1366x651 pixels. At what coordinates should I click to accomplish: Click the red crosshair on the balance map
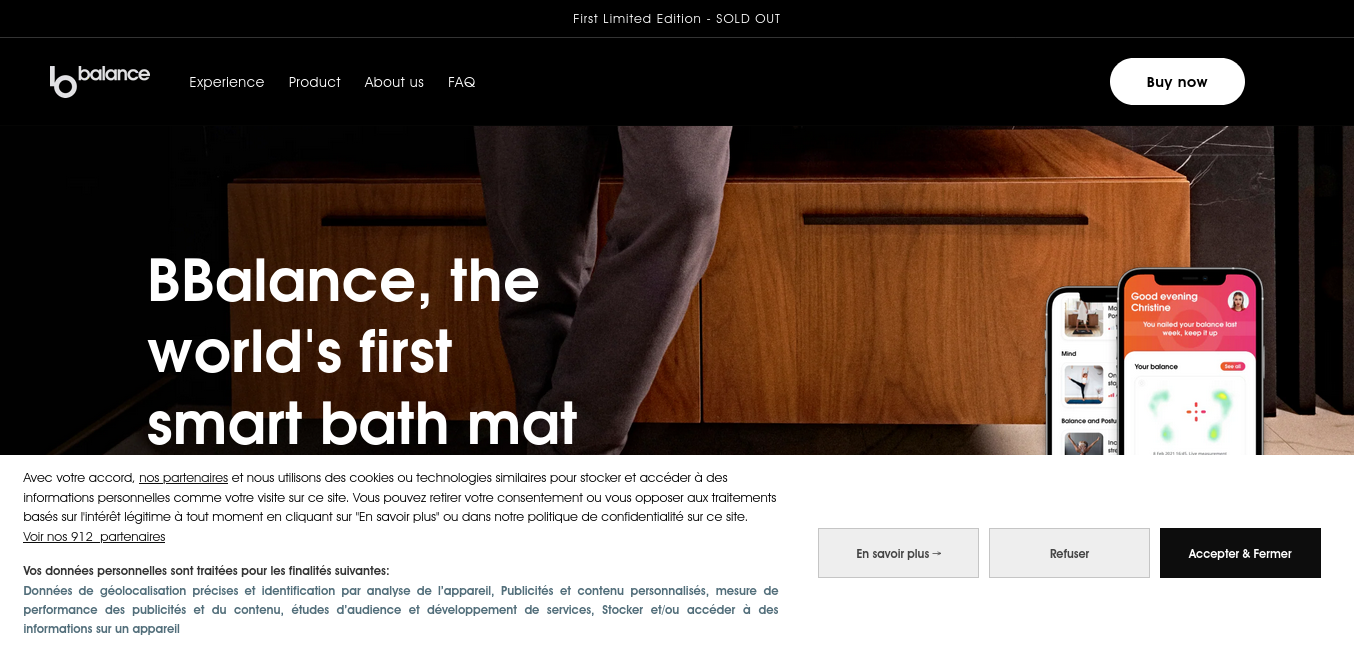1196,411
